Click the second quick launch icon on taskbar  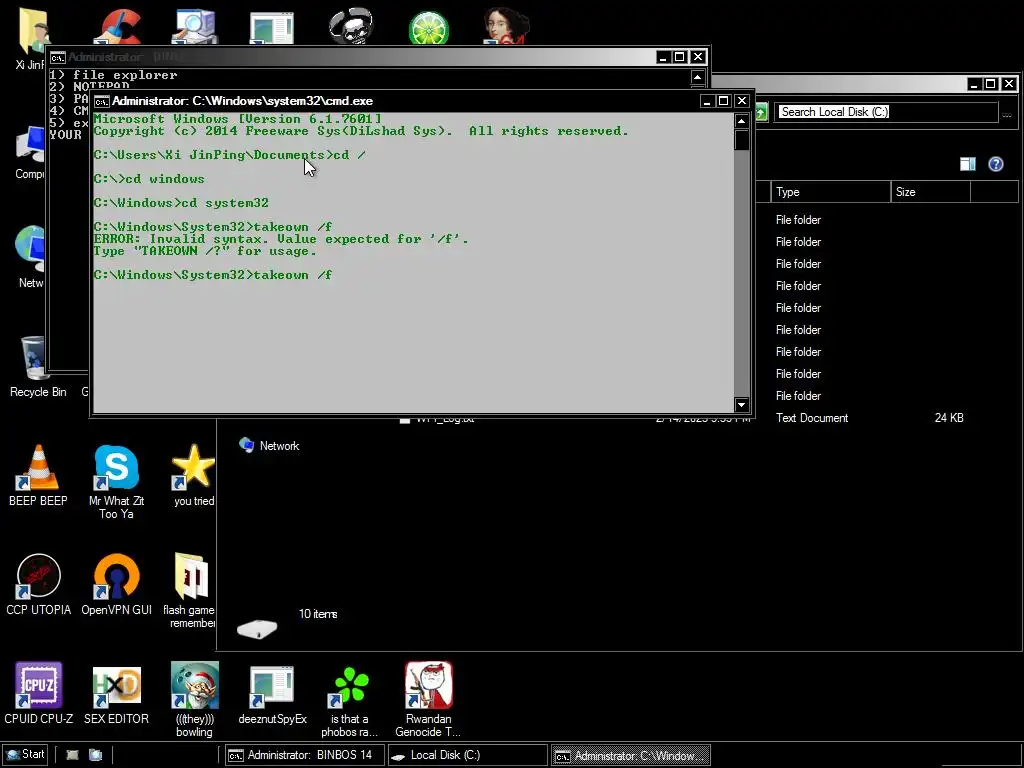[95, 755]
